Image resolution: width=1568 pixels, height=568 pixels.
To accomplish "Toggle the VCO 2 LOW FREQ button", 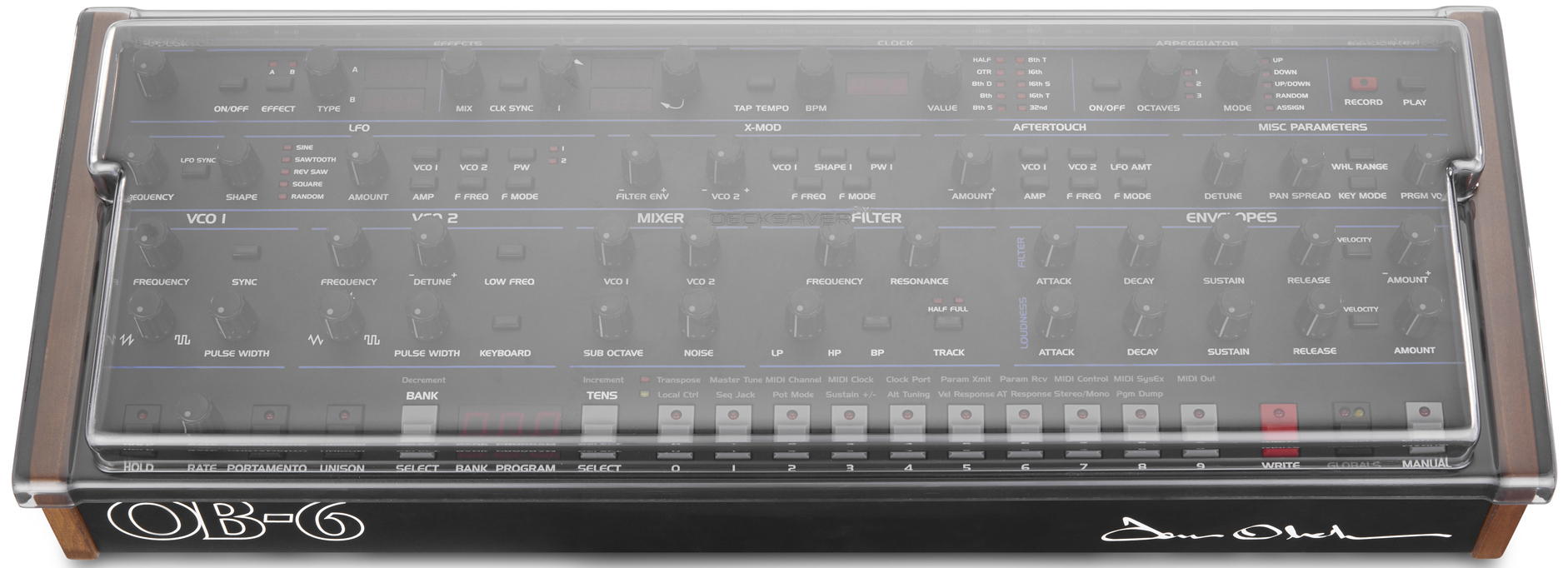I will (510, 252).
